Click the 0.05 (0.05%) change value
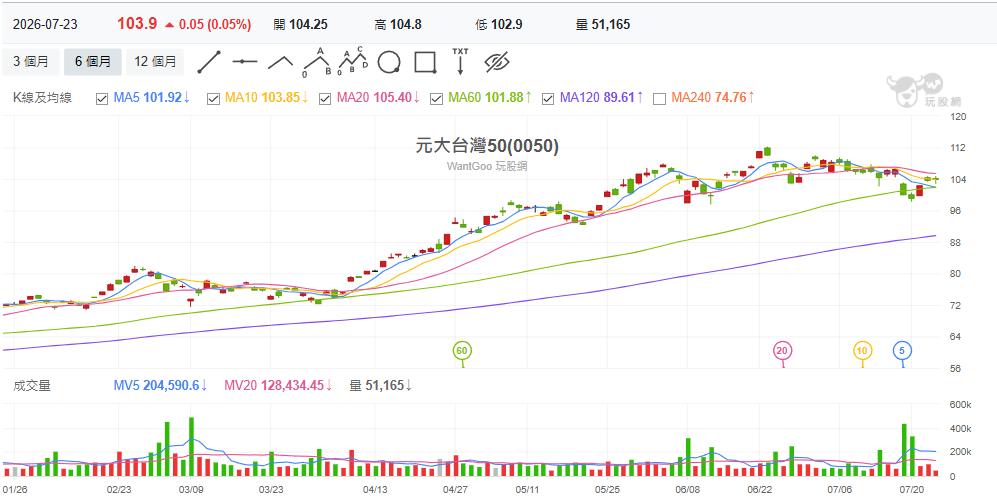Image resolution: width=997 pixels, height=502 pixels. (215, 25)
